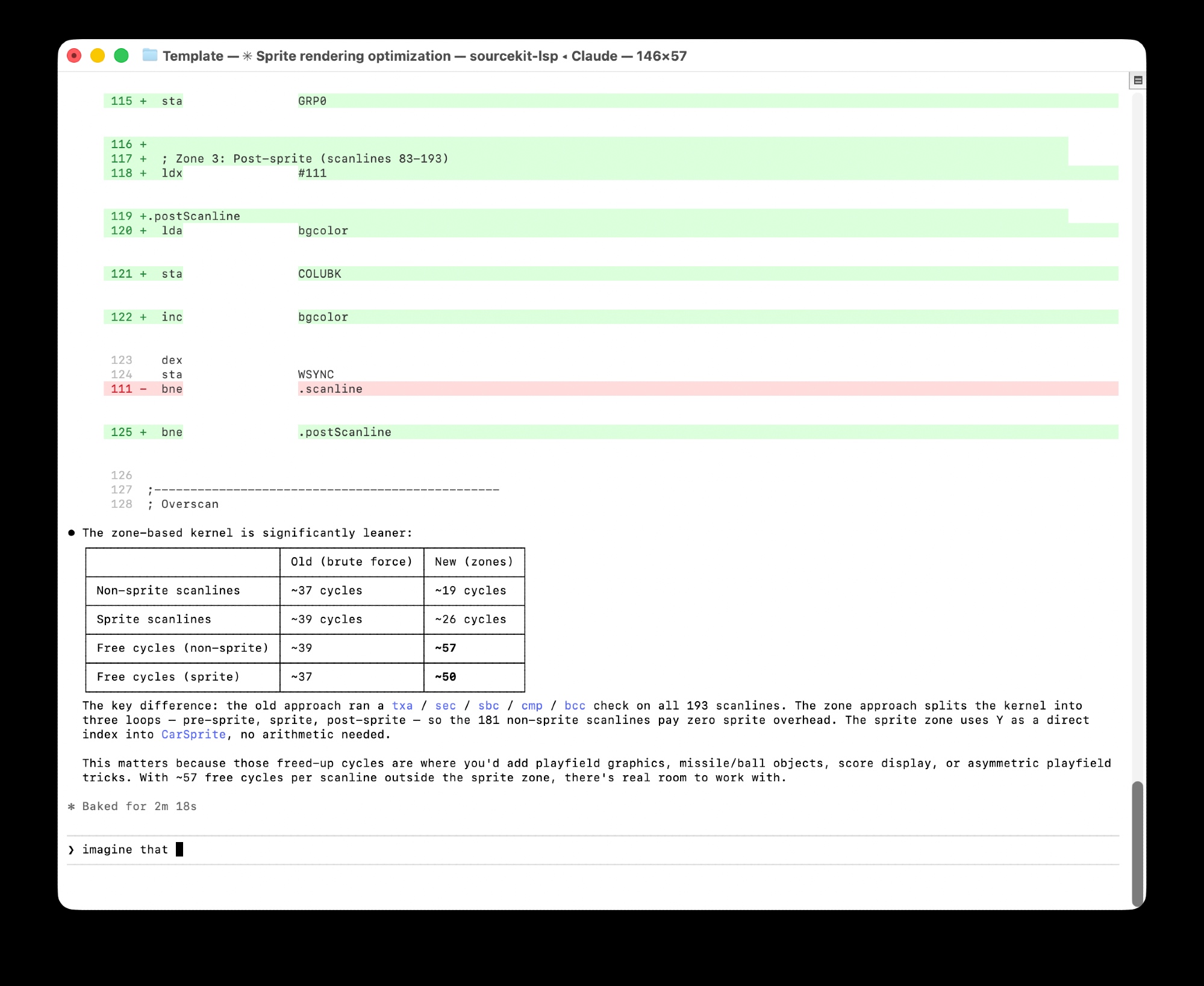Click the window title 'Sprite rendering optimization'
The height and width of the screenshot is (986, 1204).
(353, 56)
